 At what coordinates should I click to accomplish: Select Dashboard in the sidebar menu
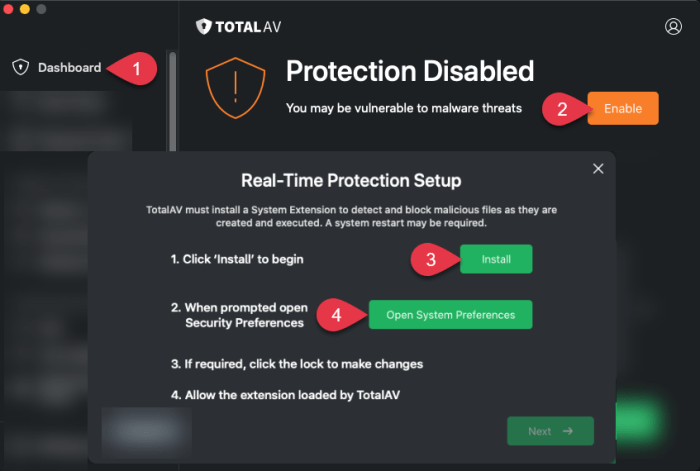70,67
